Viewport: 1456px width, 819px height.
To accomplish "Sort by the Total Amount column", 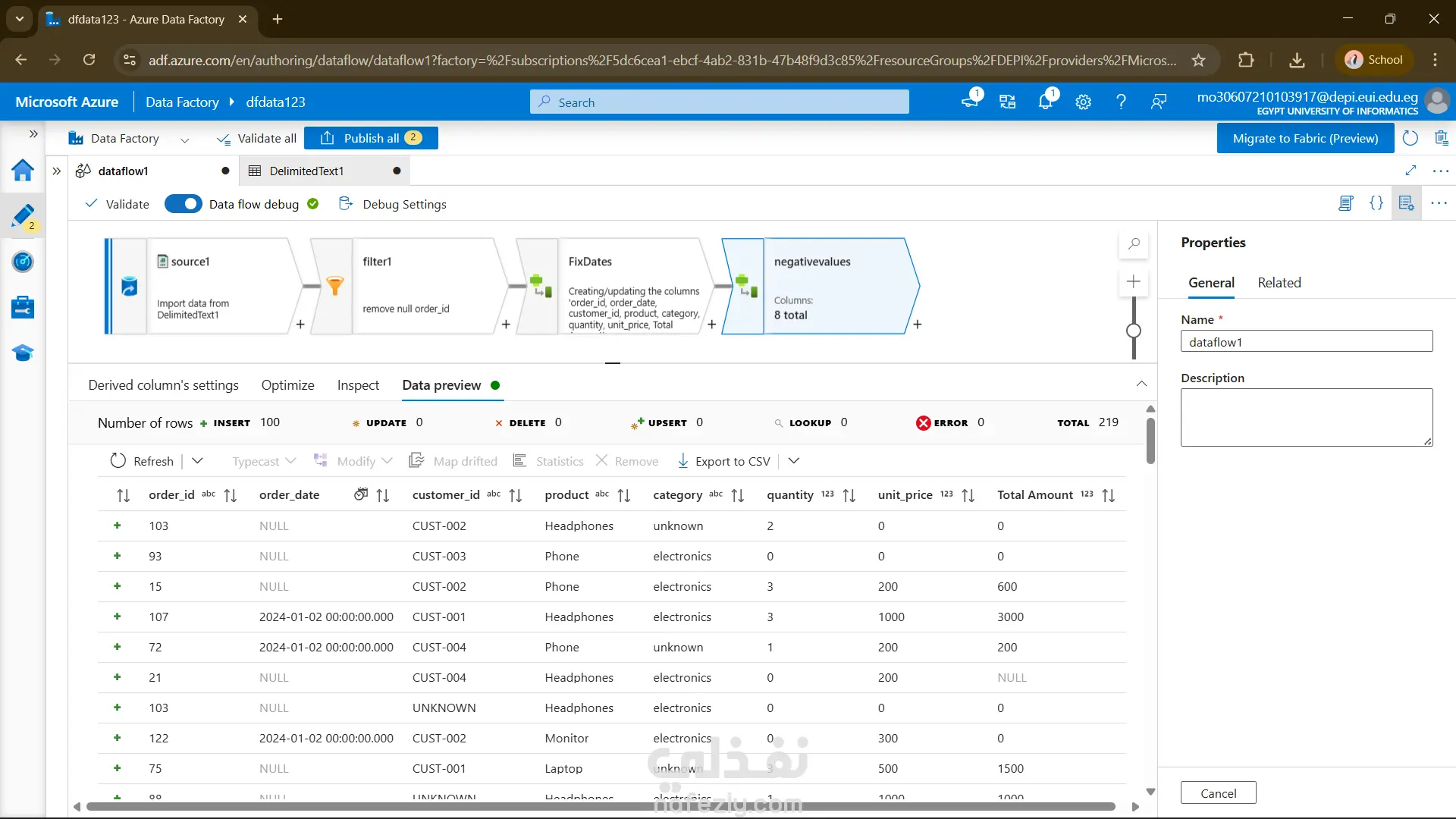I will tap(1109, 495).
